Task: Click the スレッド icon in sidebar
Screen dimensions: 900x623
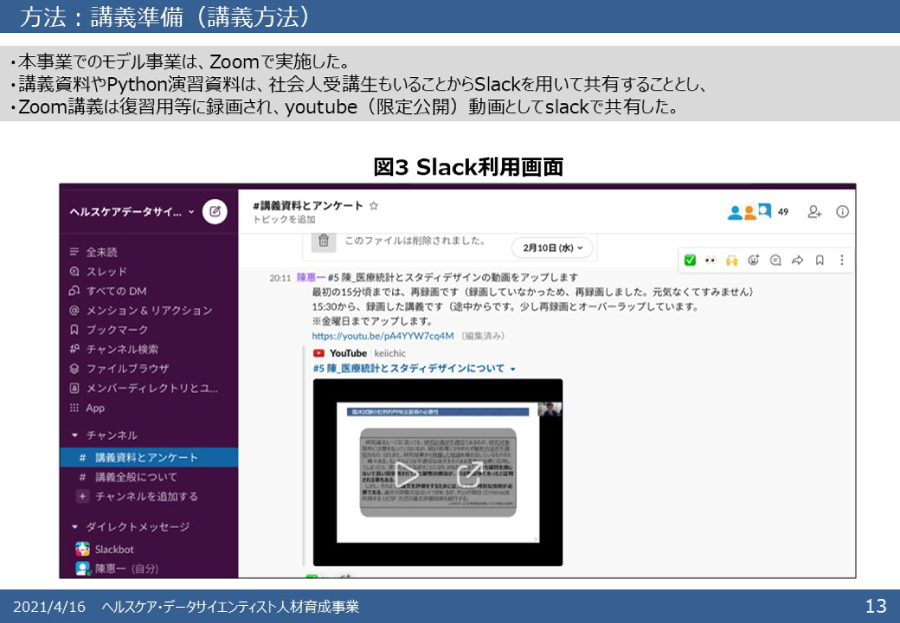Action: coord(74,271)
